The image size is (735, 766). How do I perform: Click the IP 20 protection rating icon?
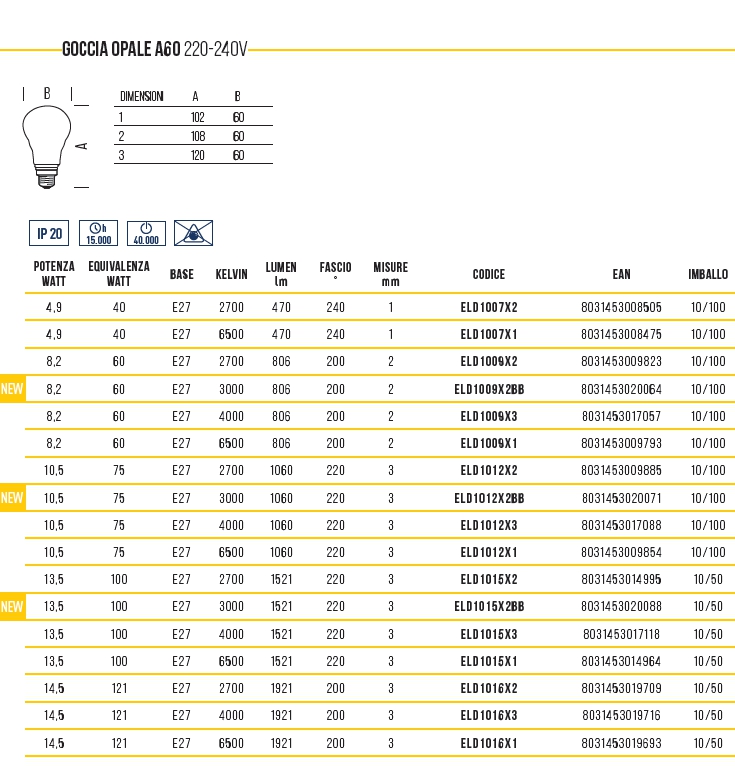click(49, 234)
